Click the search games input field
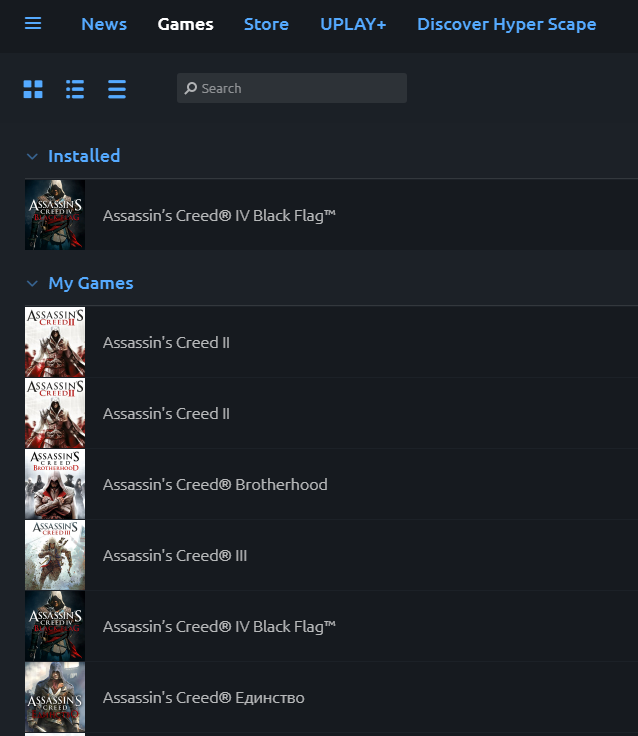638x736 pixels. [300, 88]
